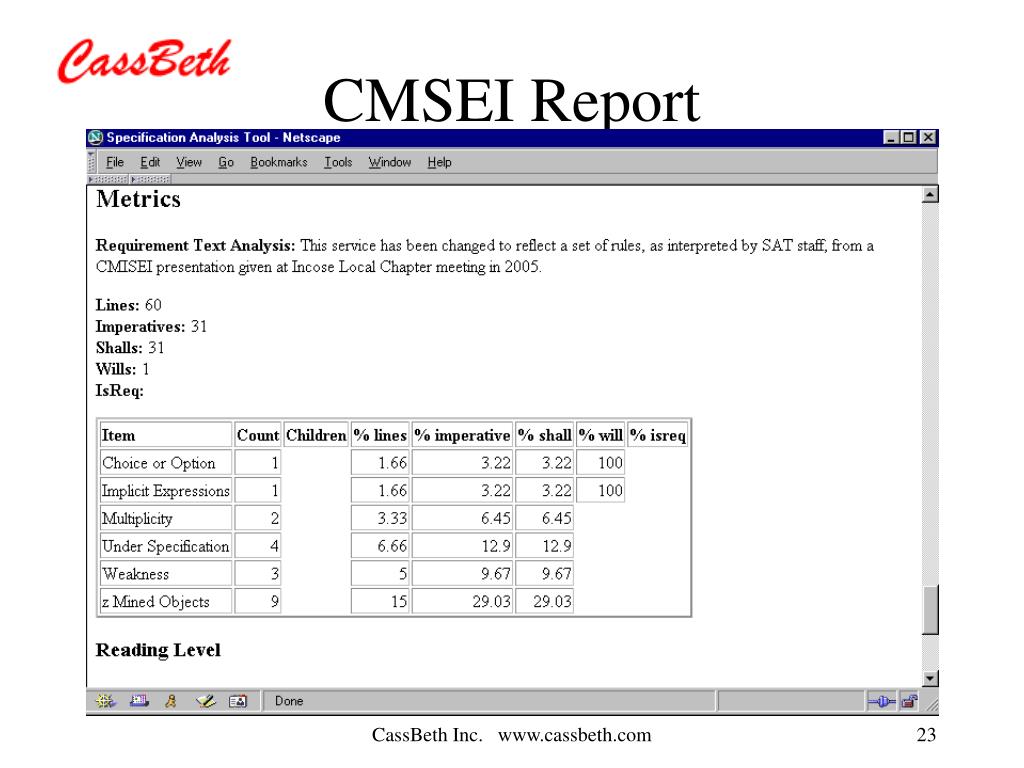1024x768 pixels.
Task: Click the scrollbar down arrow
Action: (x=930, y=679)
